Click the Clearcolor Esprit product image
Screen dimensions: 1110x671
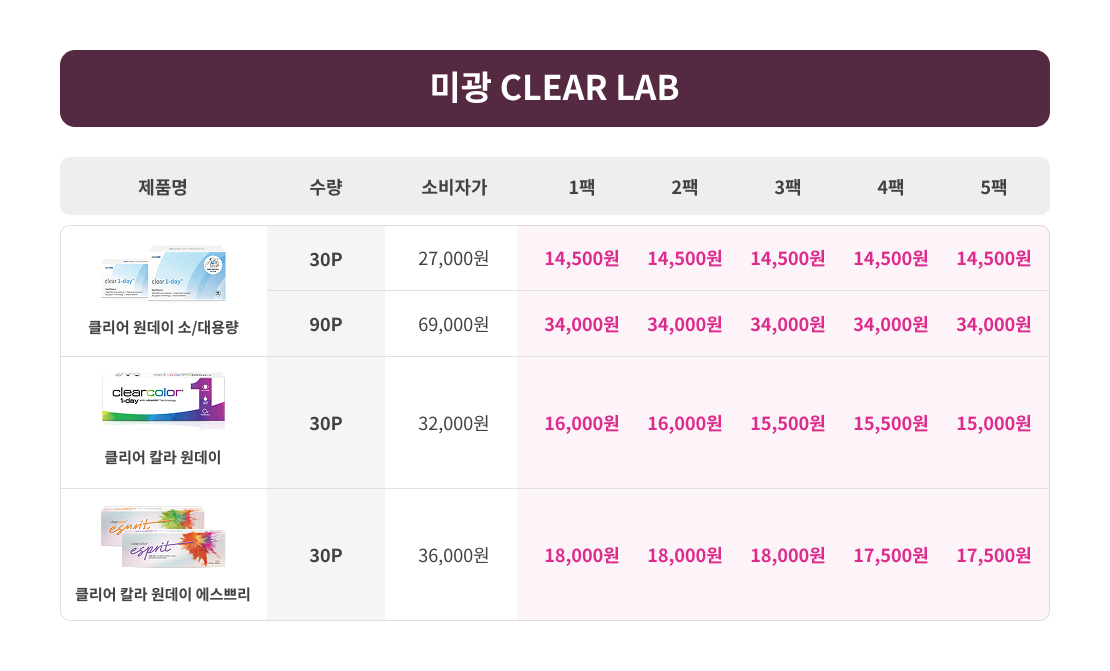coord(163,535)
